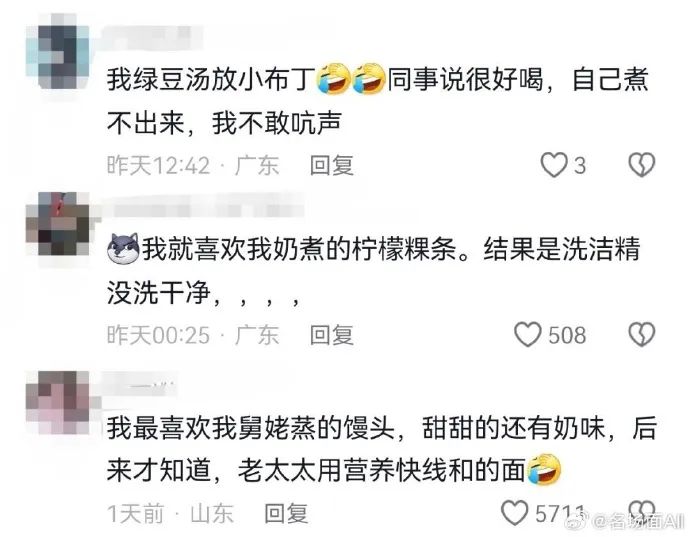
Task: Like the lemon rice noodle comment
Action: tap(528, 335)
